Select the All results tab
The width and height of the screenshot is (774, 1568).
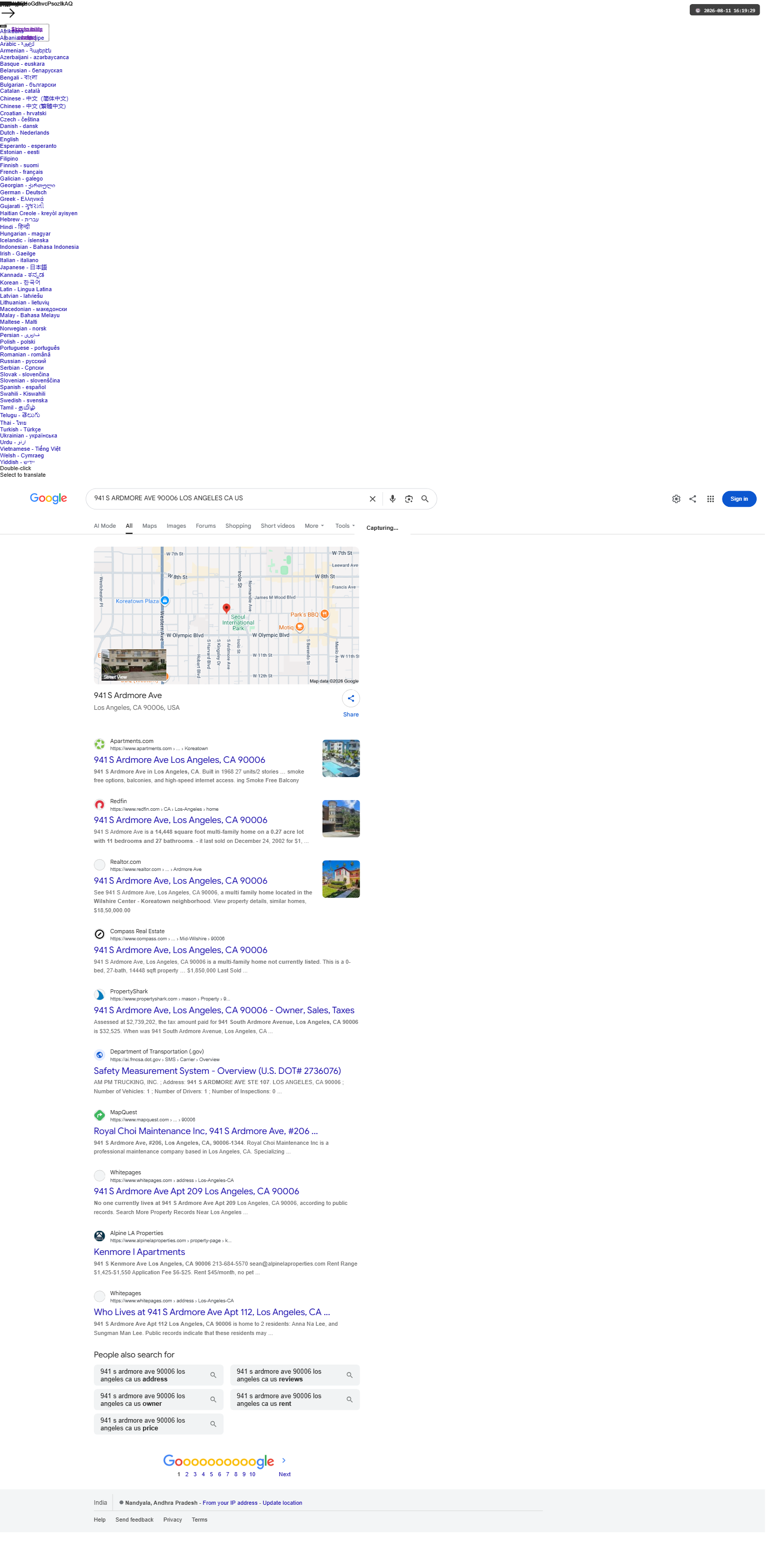(x=129, y=525)
